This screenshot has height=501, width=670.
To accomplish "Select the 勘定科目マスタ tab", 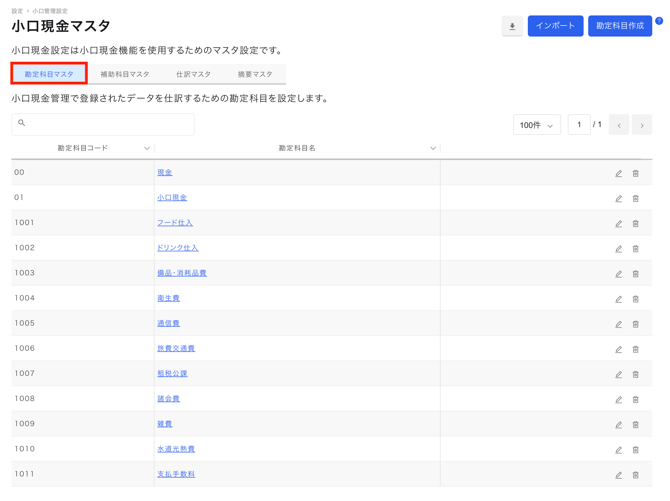I will (49, 74).
